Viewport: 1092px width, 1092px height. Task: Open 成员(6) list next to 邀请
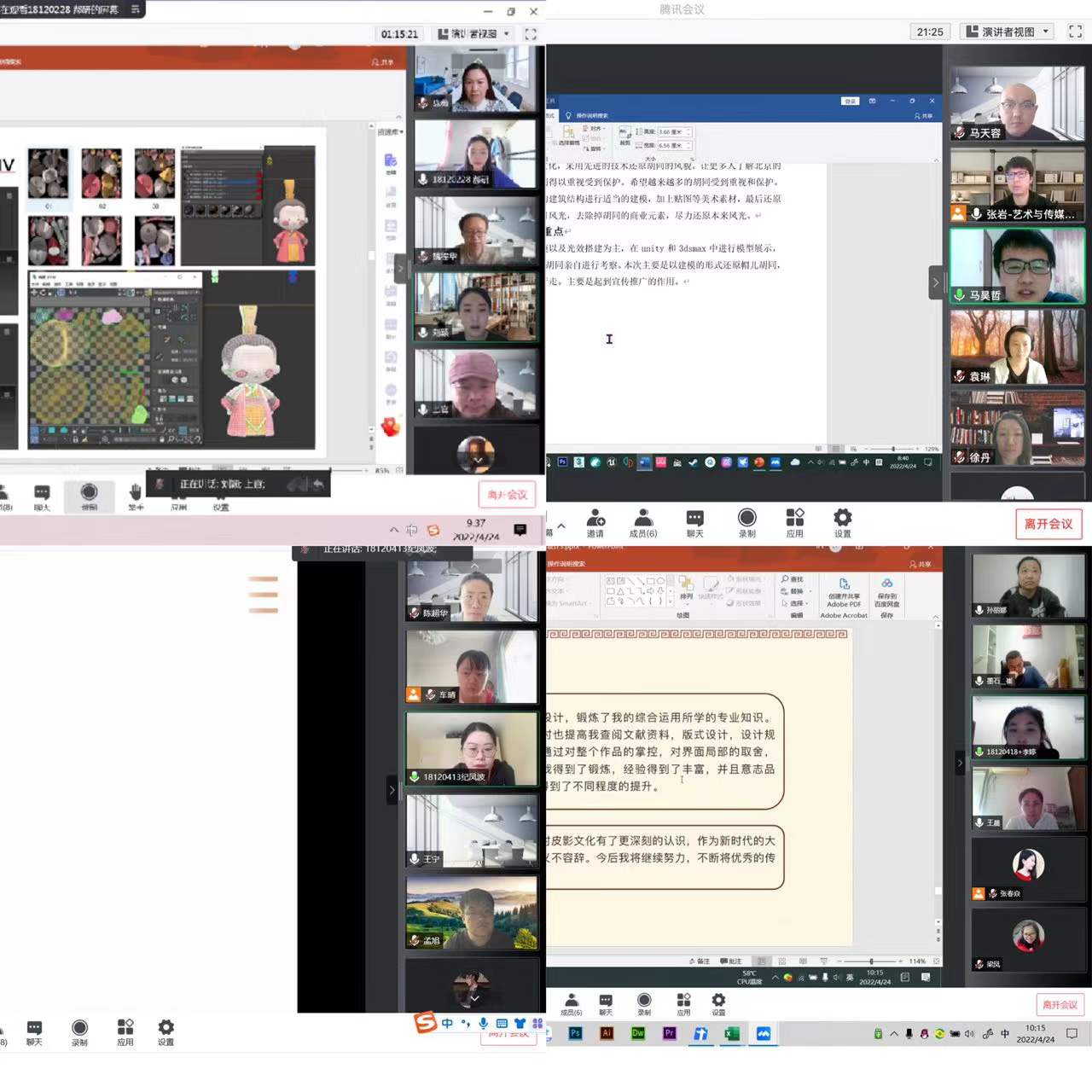(x=643, y=521)
